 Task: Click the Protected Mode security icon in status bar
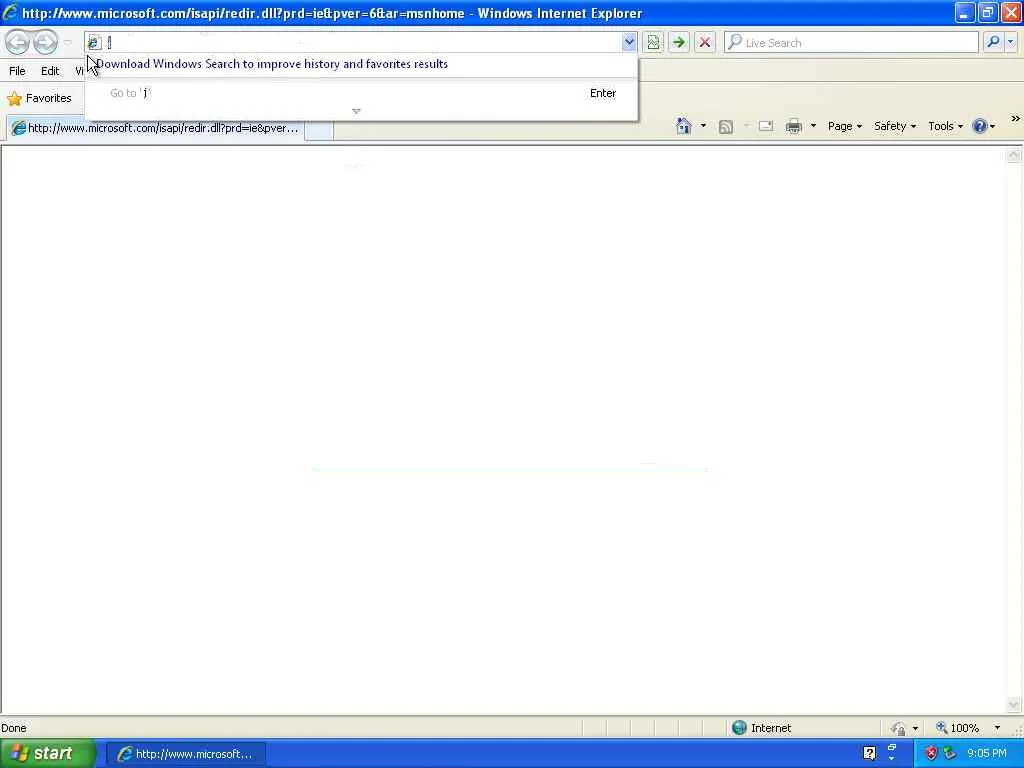tap(899, 728)
